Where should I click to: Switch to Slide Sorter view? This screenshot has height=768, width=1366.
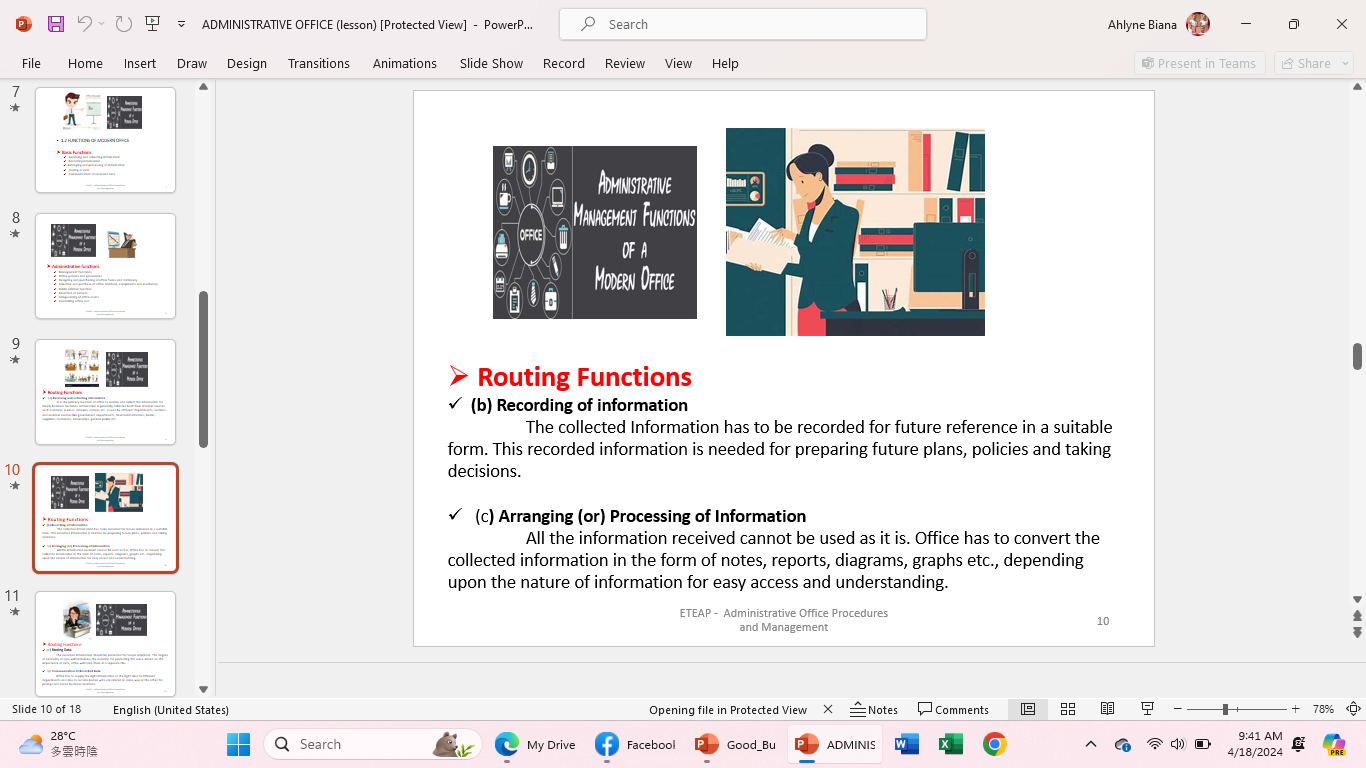pos(1068,709)
